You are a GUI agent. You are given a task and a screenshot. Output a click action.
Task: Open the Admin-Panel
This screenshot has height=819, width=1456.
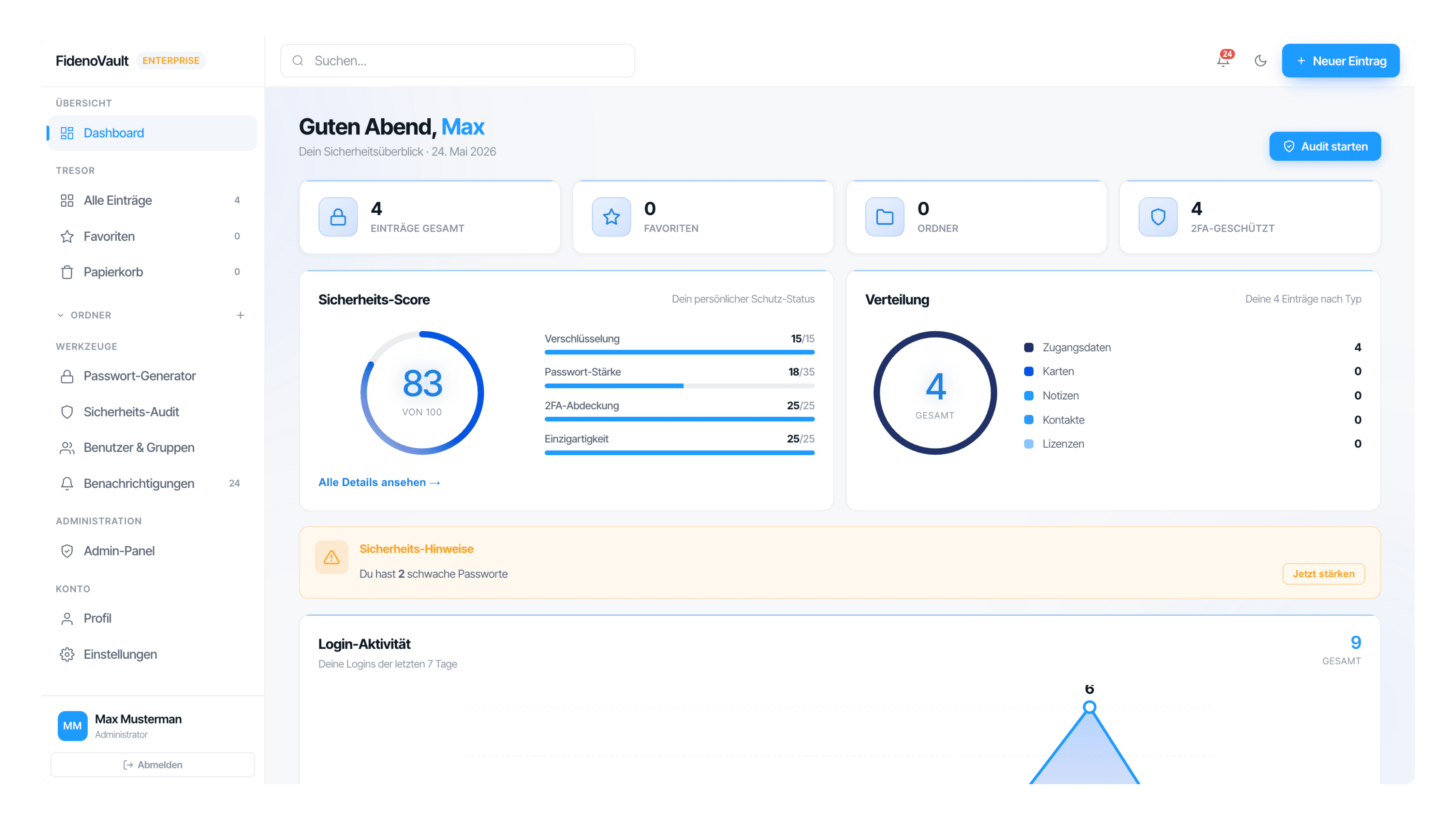click(x=152, y=551)
